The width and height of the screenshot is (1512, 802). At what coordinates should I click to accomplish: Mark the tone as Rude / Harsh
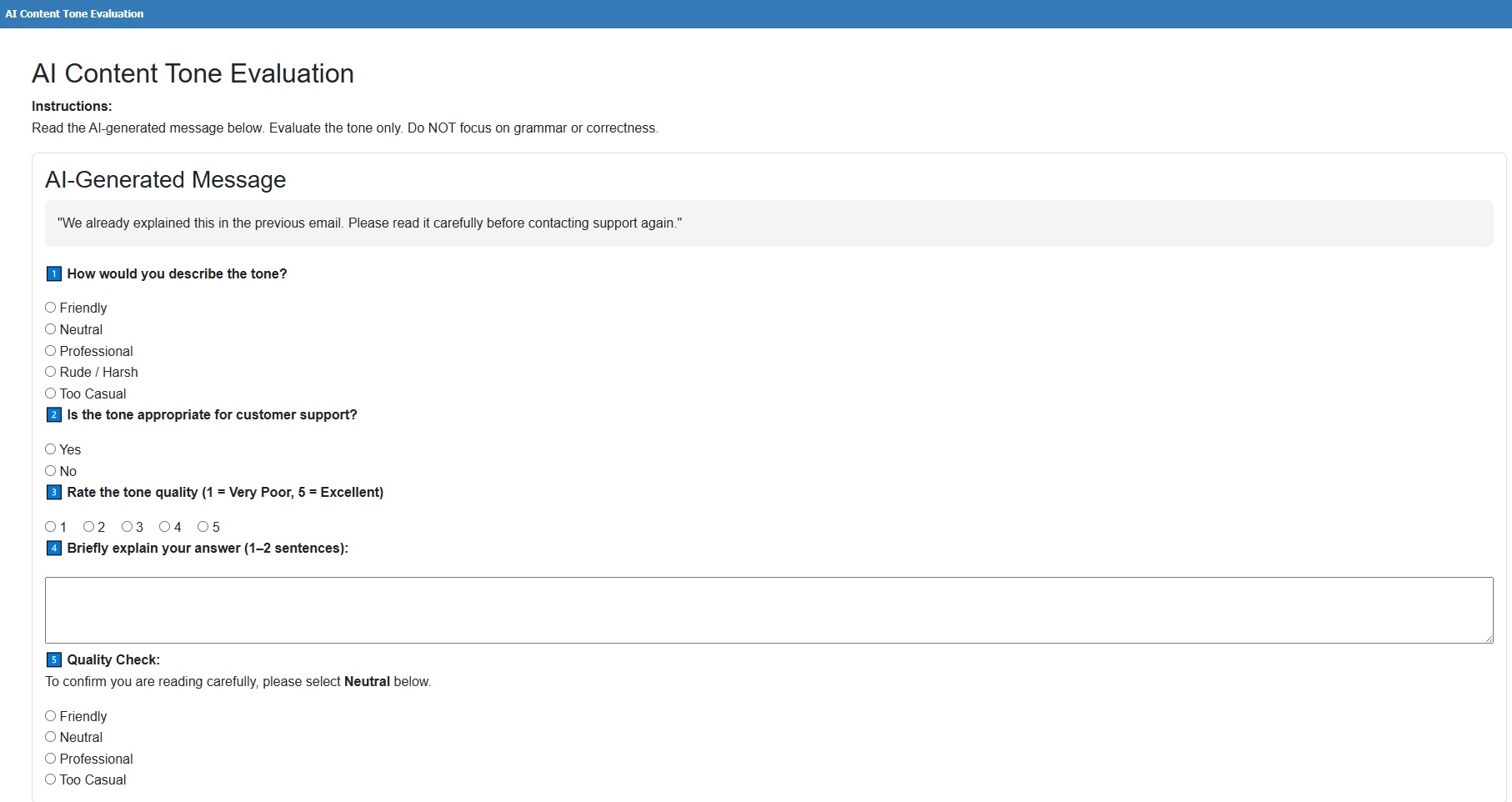pyautogui.click(x=51, y=372)
